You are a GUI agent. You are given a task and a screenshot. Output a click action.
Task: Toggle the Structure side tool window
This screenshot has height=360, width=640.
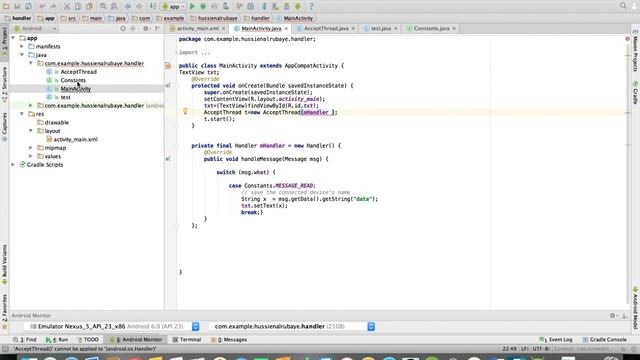coord(4,84)
